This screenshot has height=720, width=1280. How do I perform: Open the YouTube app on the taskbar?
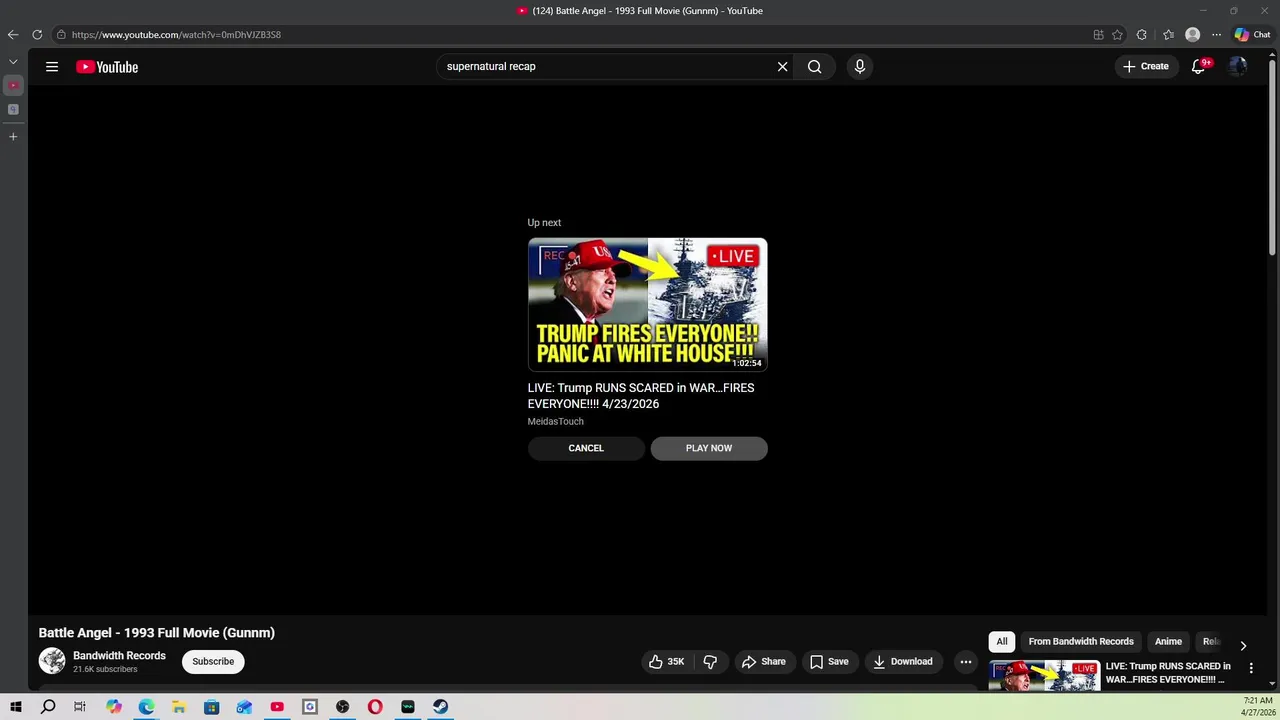point(277,707)
